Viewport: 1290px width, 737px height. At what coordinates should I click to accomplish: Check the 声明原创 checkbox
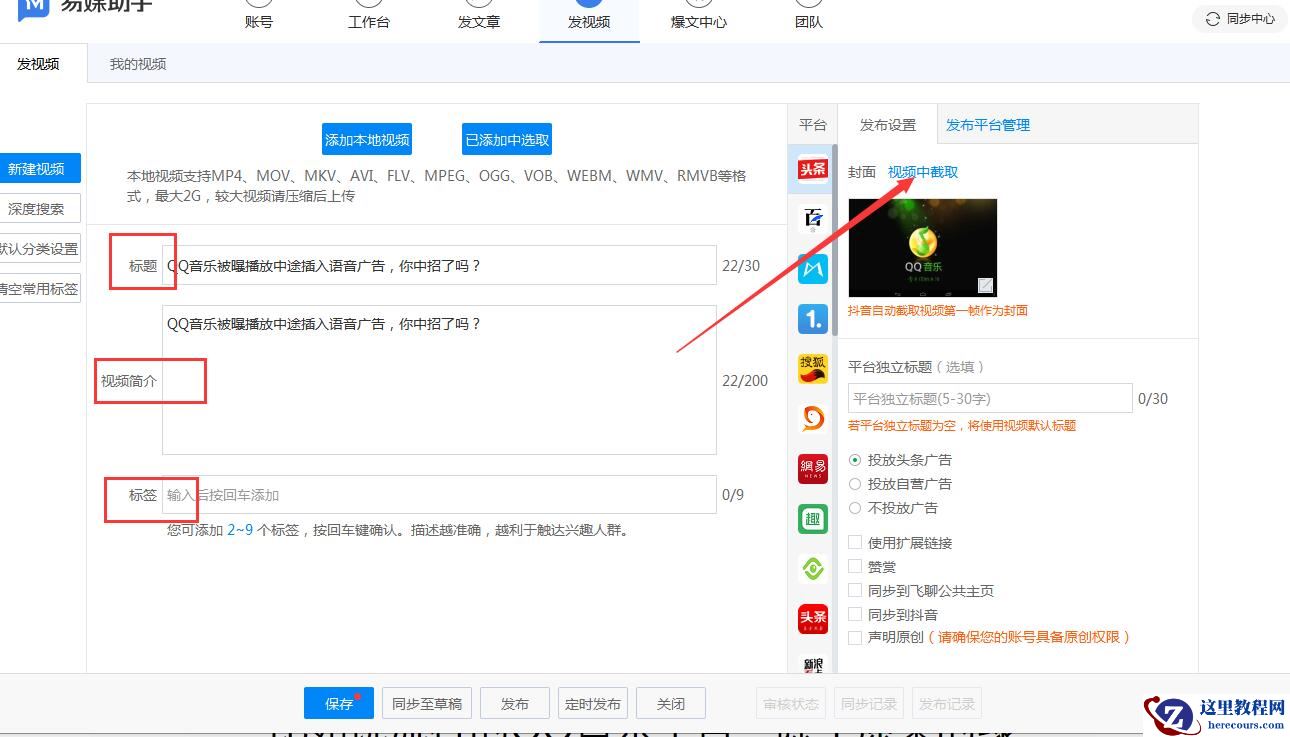coord(855,637)
